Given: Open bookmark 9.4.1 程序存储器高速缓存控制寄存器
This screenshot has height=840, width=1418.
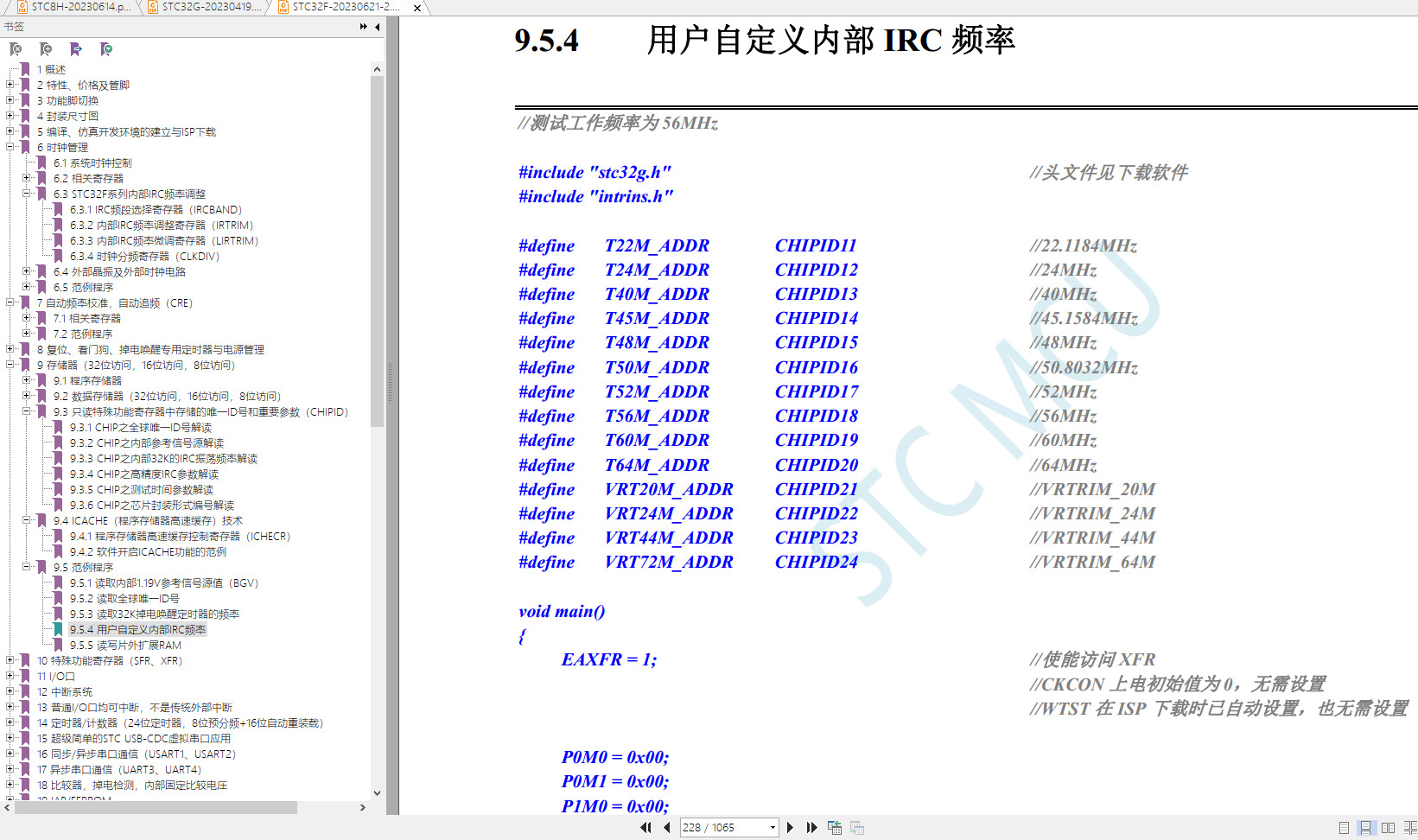Looking at the screenshot, I should [180, 536].
